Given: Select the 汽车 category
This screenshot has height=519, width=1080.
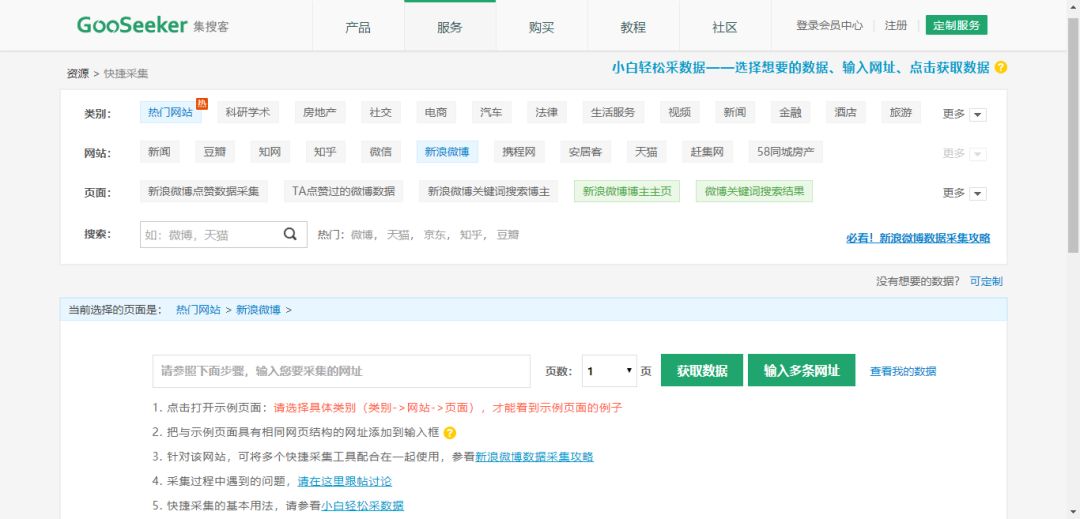Looking at the screenshot, I should (x=491, y=112).
